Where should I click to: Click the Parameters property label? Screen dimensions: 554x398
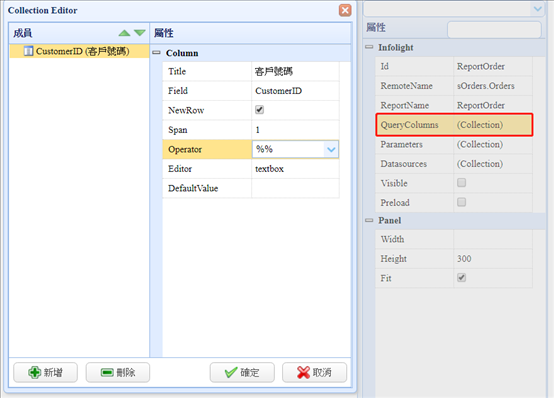401,144
